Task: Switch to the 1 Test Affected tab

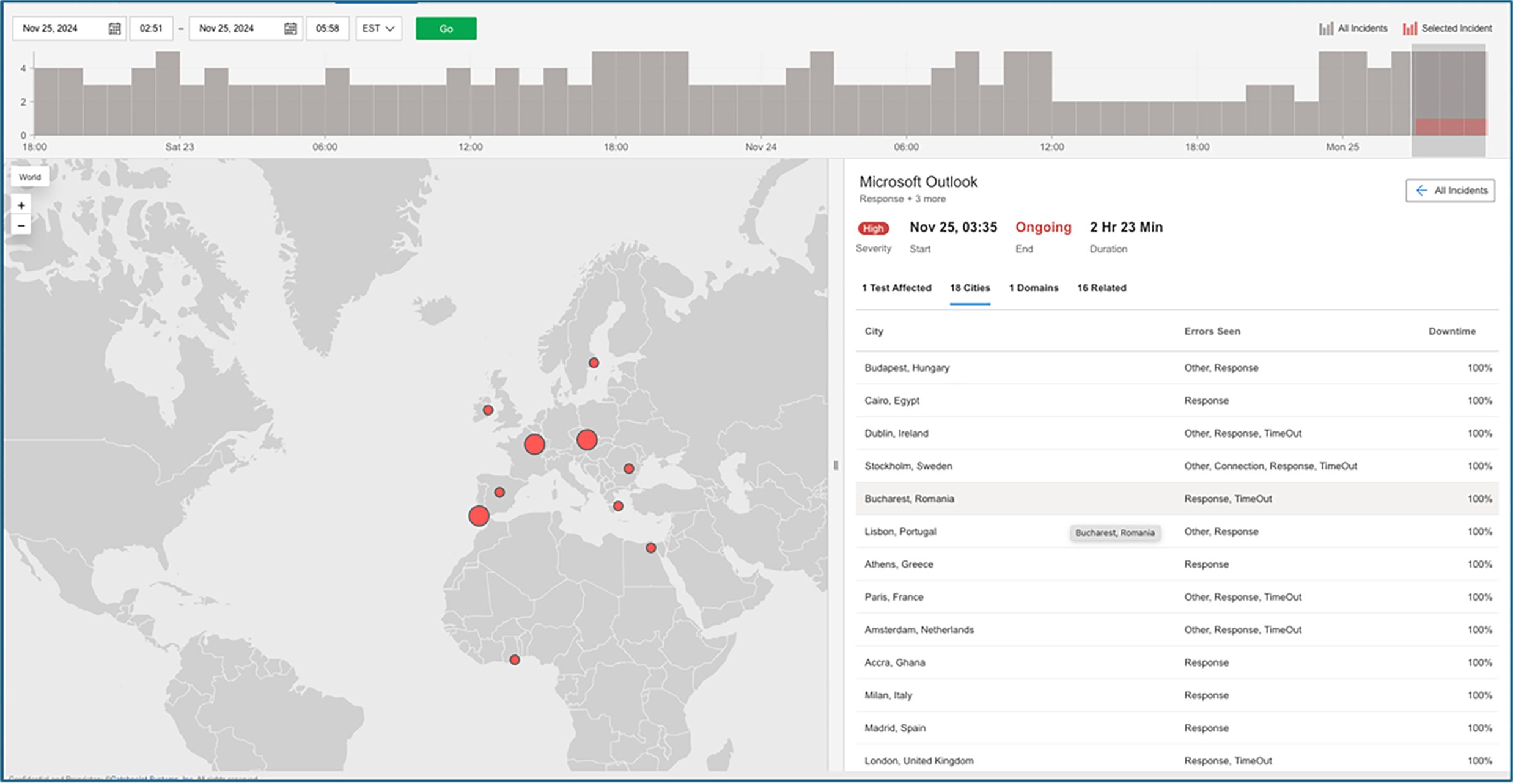Action: (x=896, y=288)
